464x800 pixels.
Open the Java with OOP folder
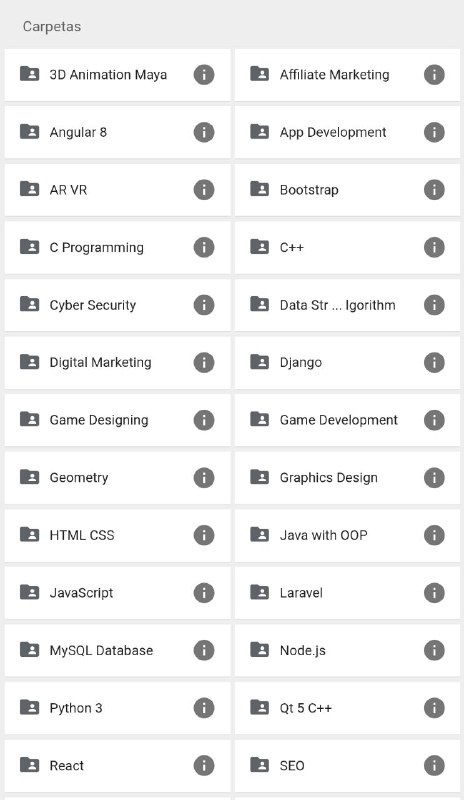pyautogui.click(x=347, y=535)
